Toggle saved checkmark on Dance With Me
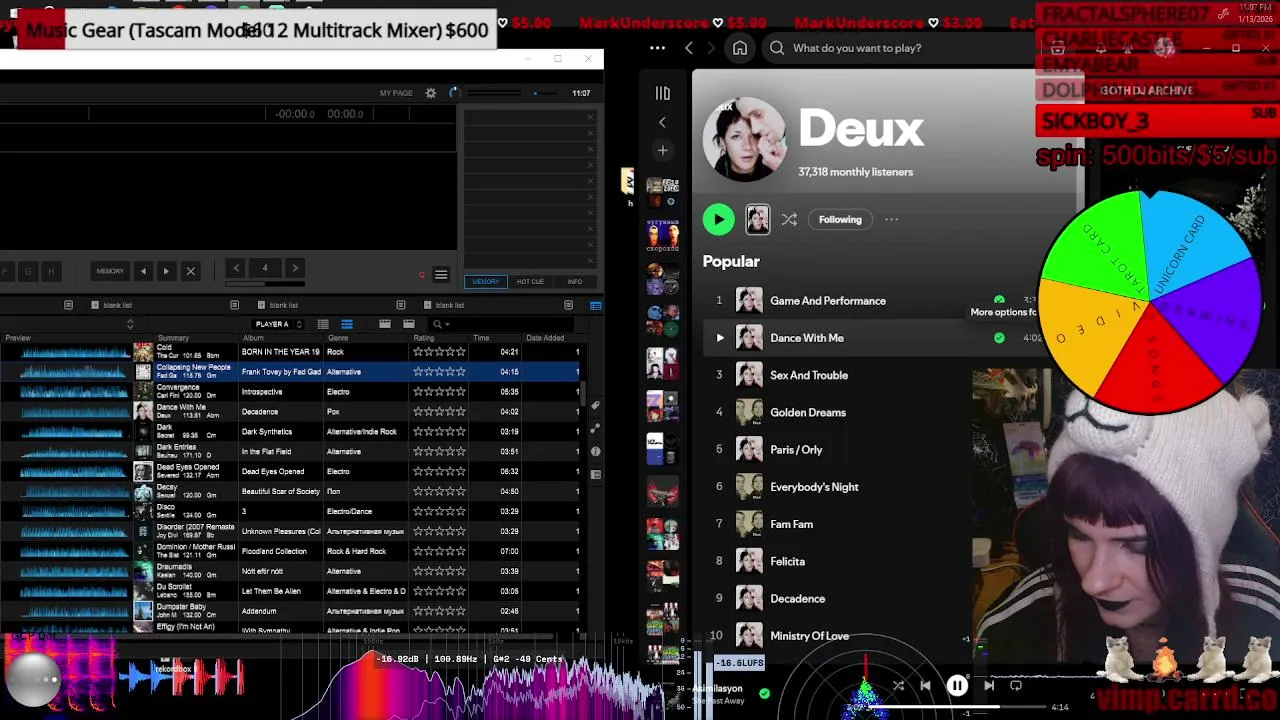Image resolution: width=1280 pixels, height=720 pixels. click(999, 338)
